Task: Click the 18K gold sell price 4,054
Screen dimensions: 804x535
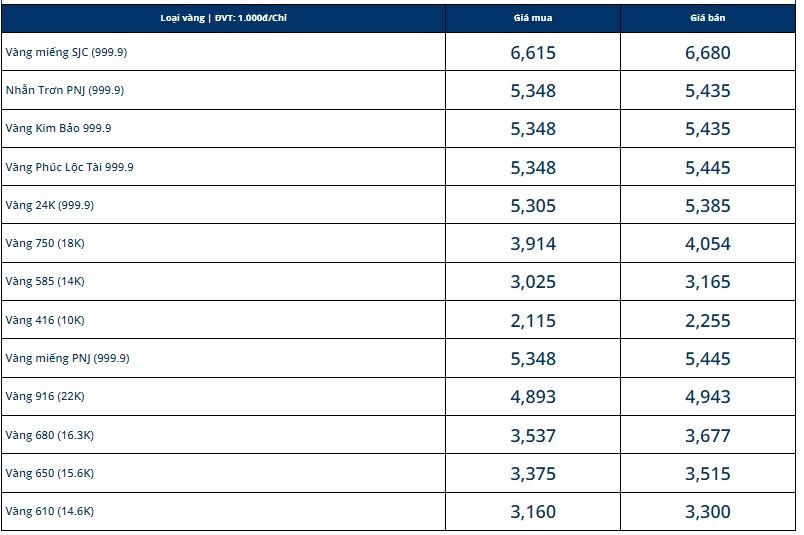Action: (708, 244)
